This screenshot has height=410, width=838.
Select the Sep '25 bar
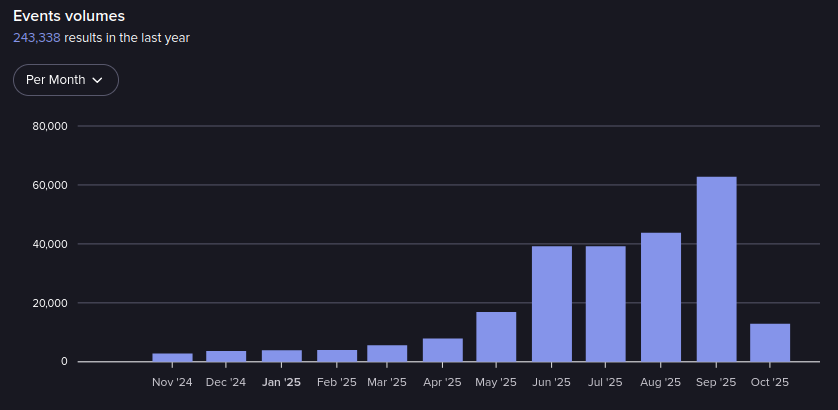click(716, 269)
